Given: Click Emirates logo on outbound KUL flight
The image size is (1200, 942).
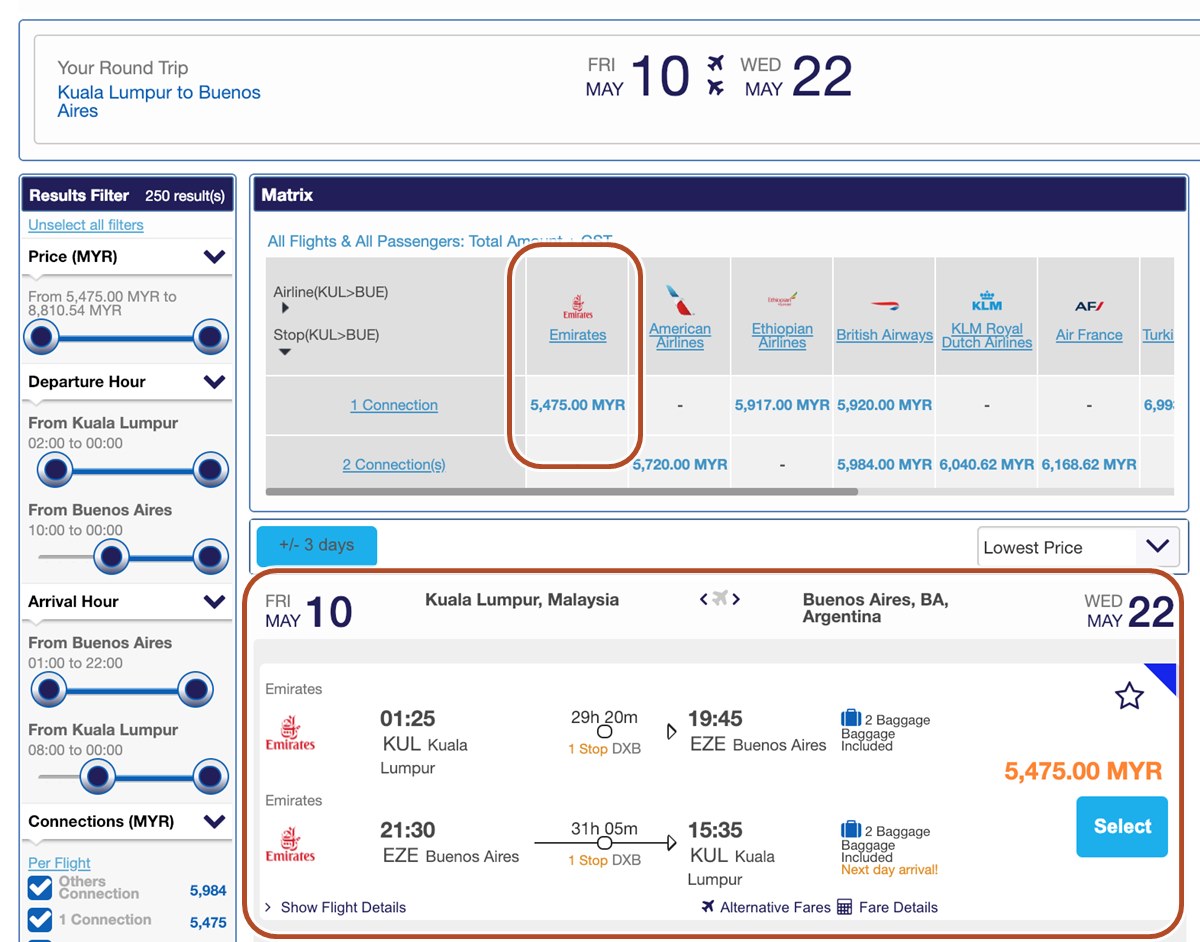Looking at the screenshot, I should click(290, 733).
